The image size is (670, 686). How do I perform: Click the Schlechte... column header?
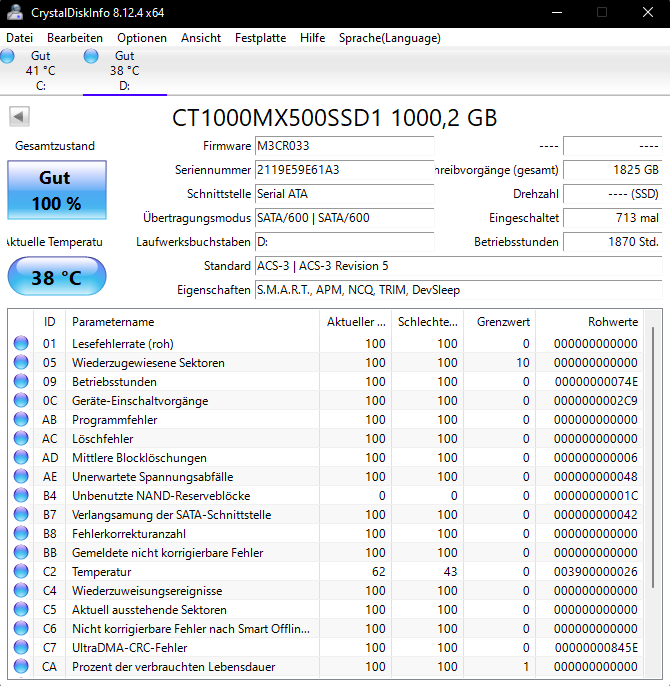[x=428, y=322]
